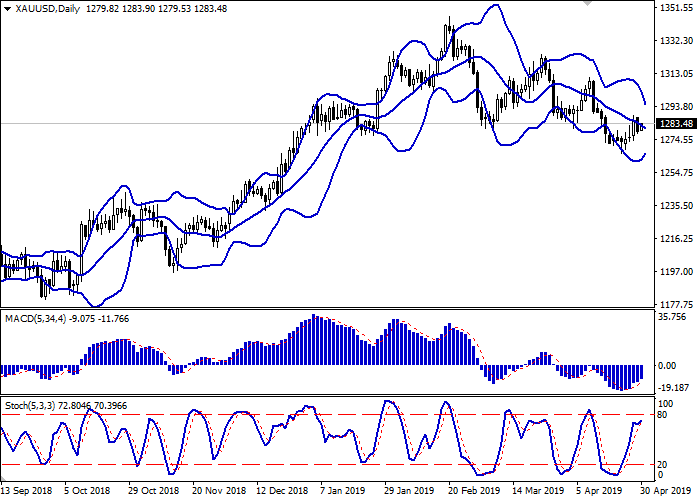697x500 pixels.
Task: Select the 5 Oct 2018 date label
Action: (x=87, y=492)
